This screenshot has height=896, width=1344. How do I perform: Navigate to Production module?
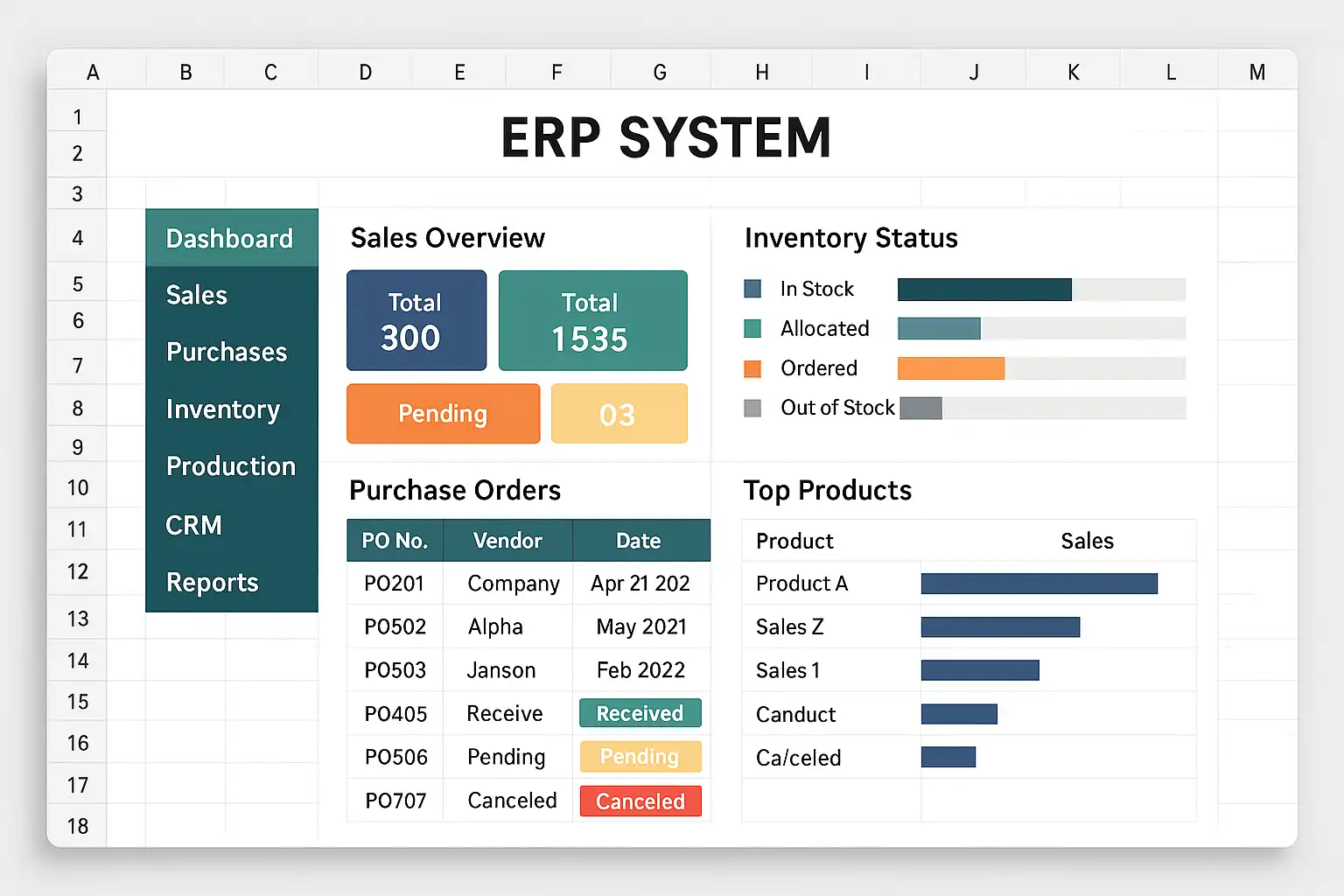coord(231,466)
